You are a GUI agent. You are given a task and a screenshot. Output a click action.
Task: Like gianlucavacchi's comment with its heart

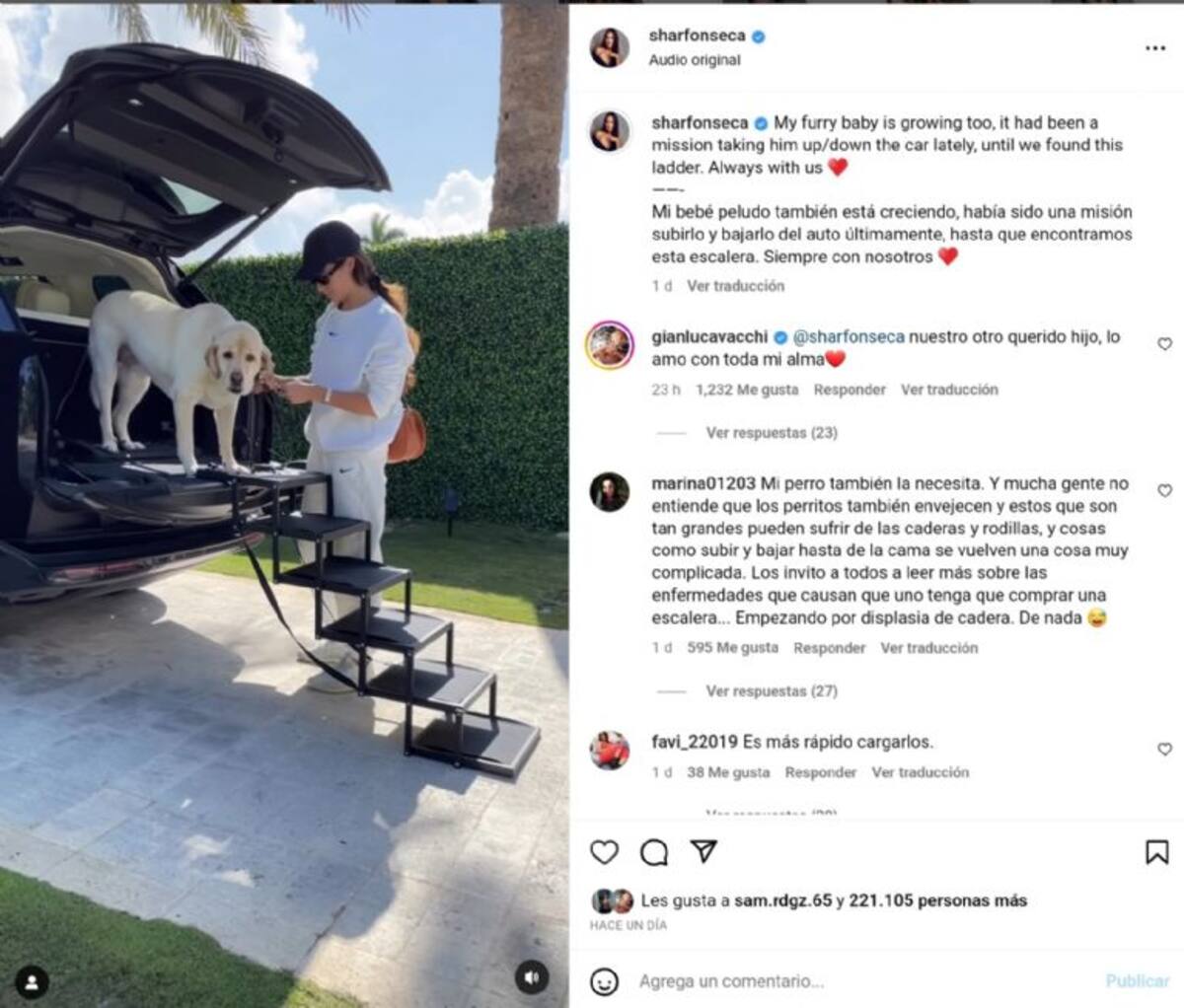1164,344
